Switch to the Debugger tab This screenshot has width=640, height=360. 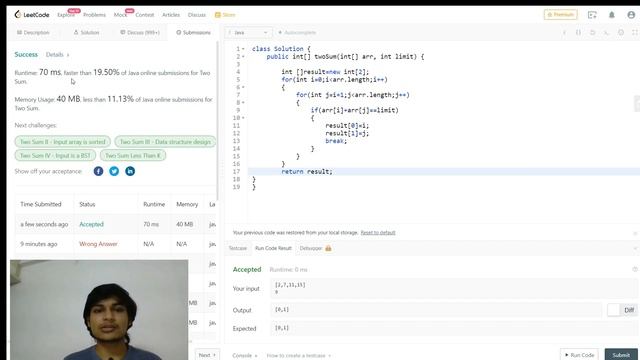click(311, 248)
